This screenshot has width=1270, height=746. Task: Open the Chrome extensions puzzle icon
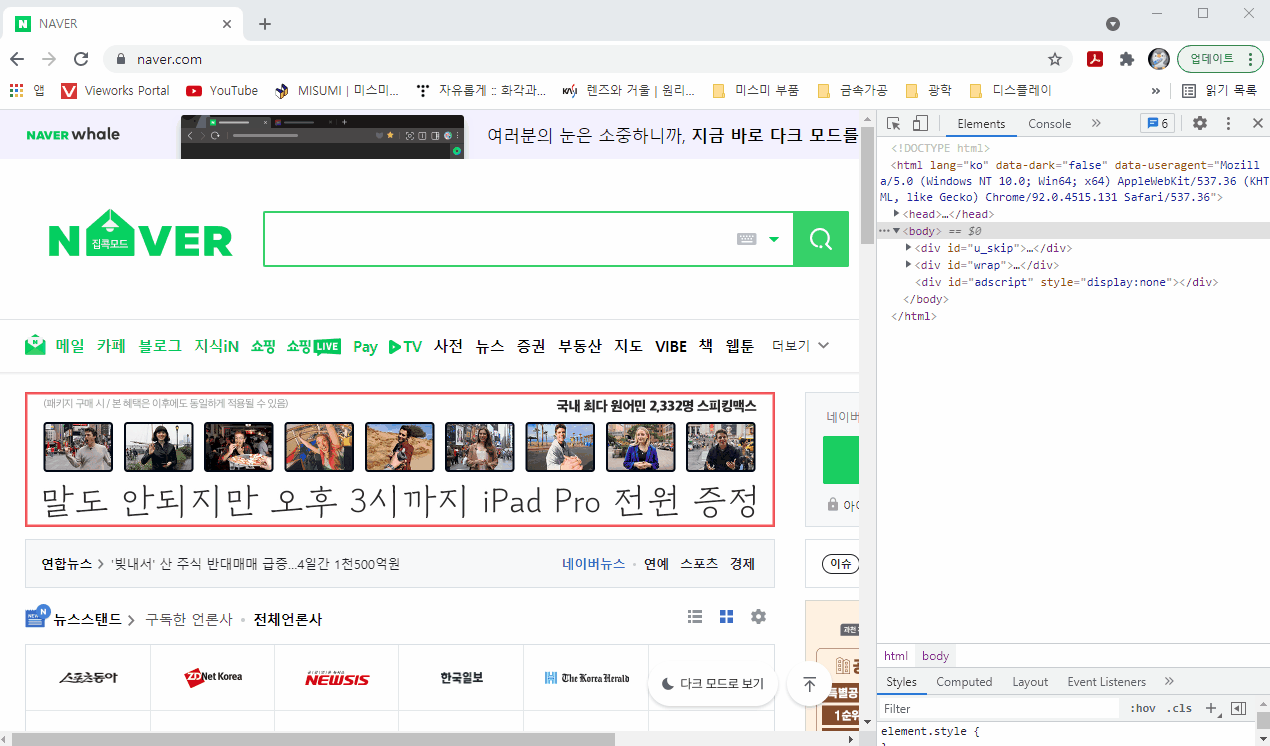pyautogui.click(x=1127, y=59)
